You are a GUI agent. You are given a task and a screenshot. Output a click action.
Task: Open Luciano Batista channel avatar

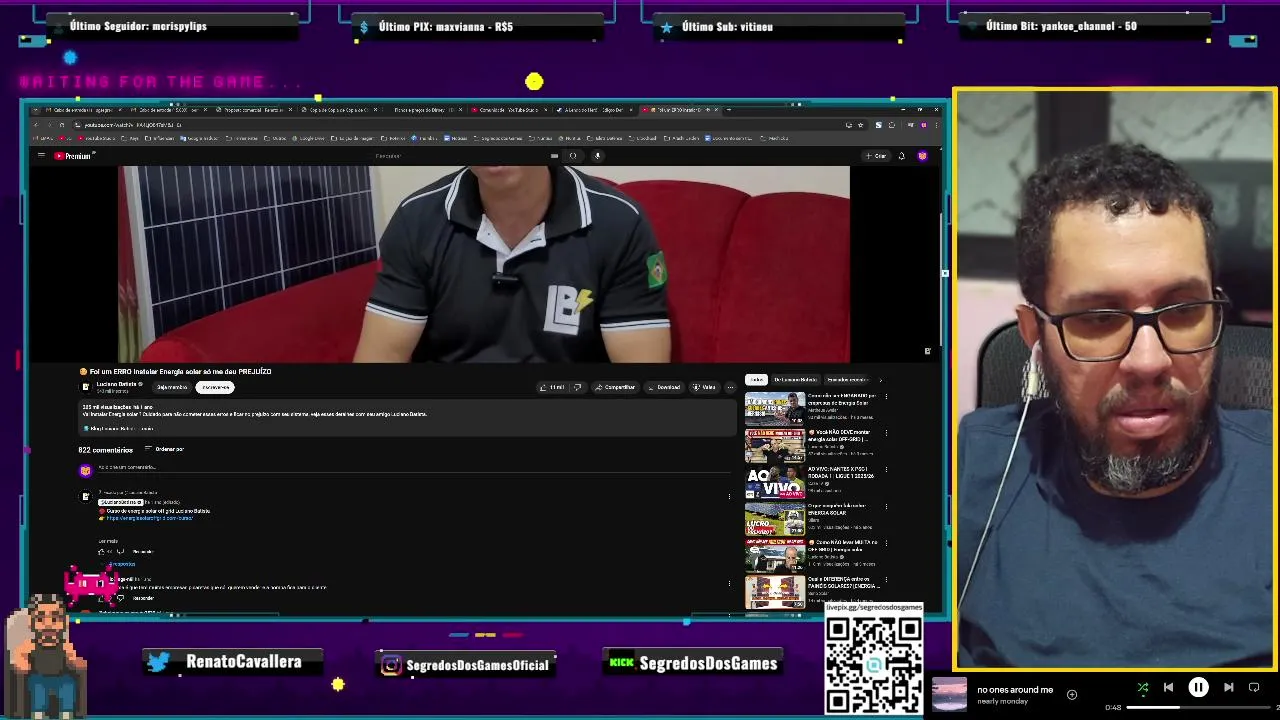[x=86, y=387]
